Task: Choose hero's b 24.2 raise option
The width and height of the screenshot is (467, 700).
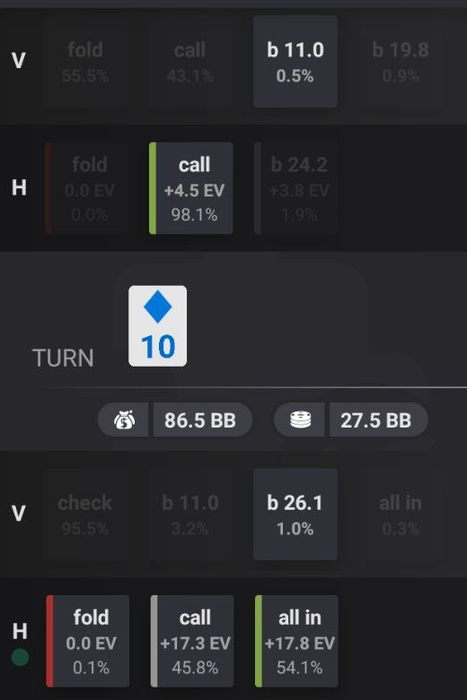Action: [x=296, y=188]
